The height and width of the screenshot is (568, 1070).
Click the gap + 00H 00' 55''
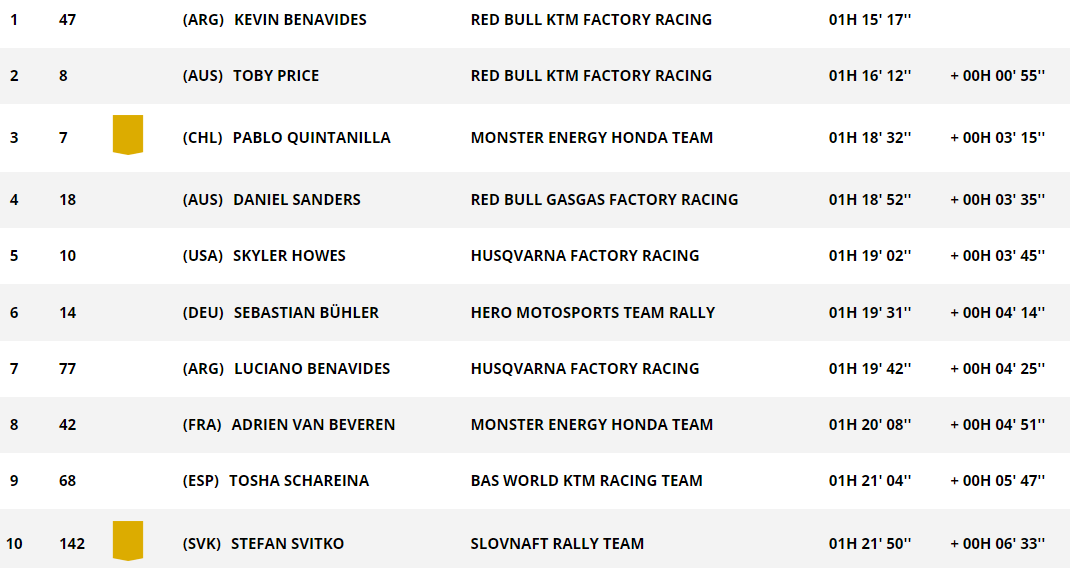[x=998, y=76]
